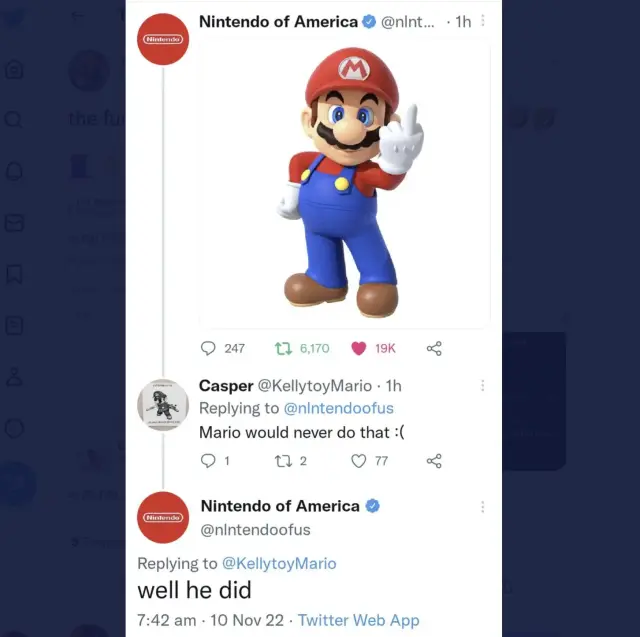Share Casper's reply tweet

(434, 461)
